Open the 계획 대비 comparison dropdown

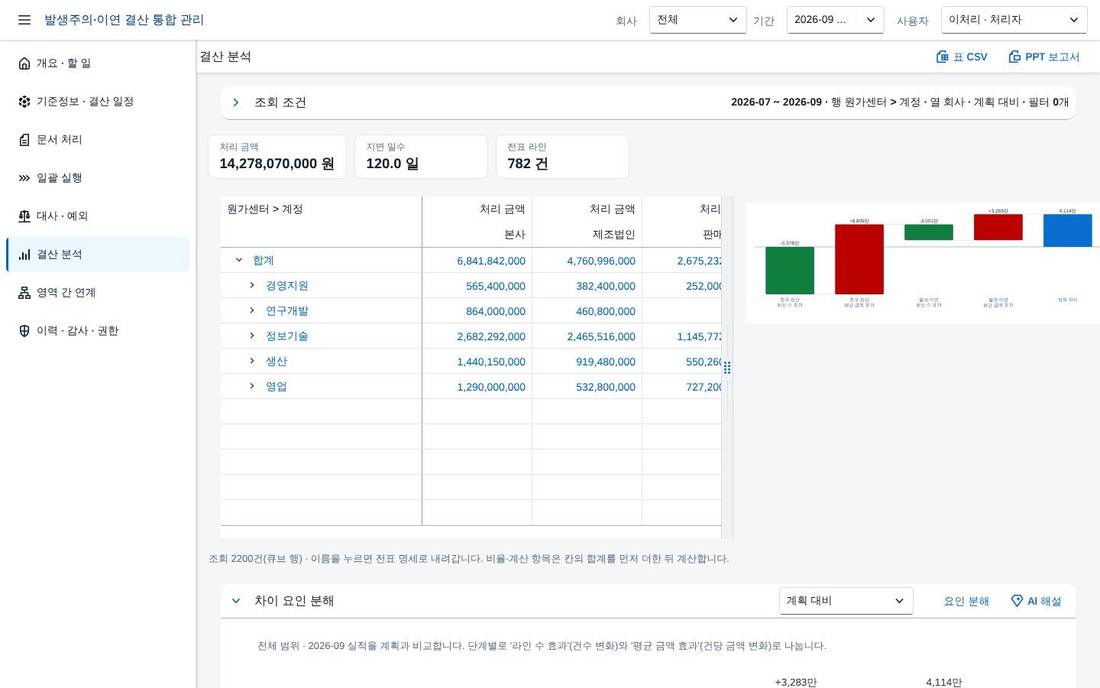(845, 601)
